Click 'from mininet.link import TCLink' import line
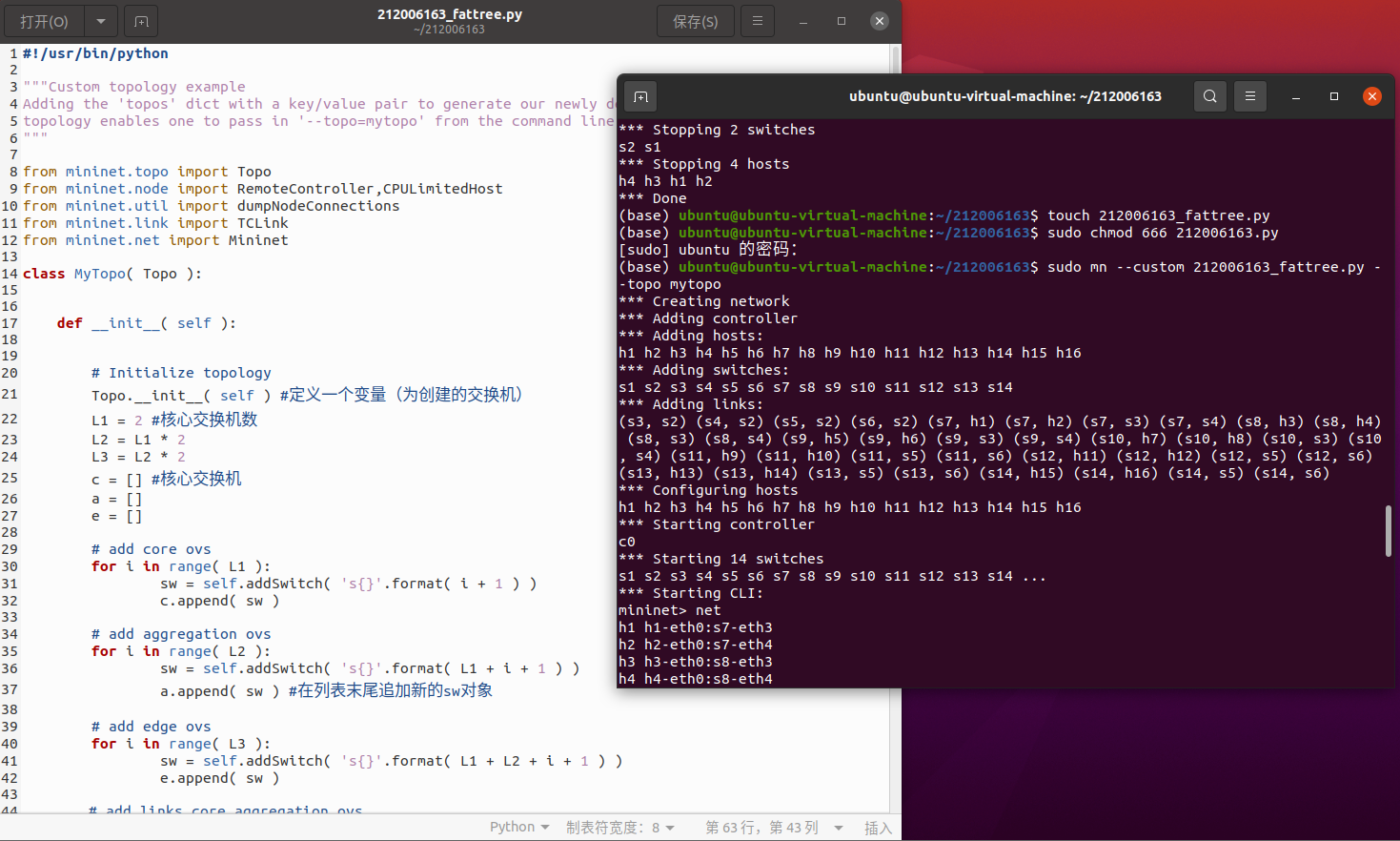 (x=155, y=223)
